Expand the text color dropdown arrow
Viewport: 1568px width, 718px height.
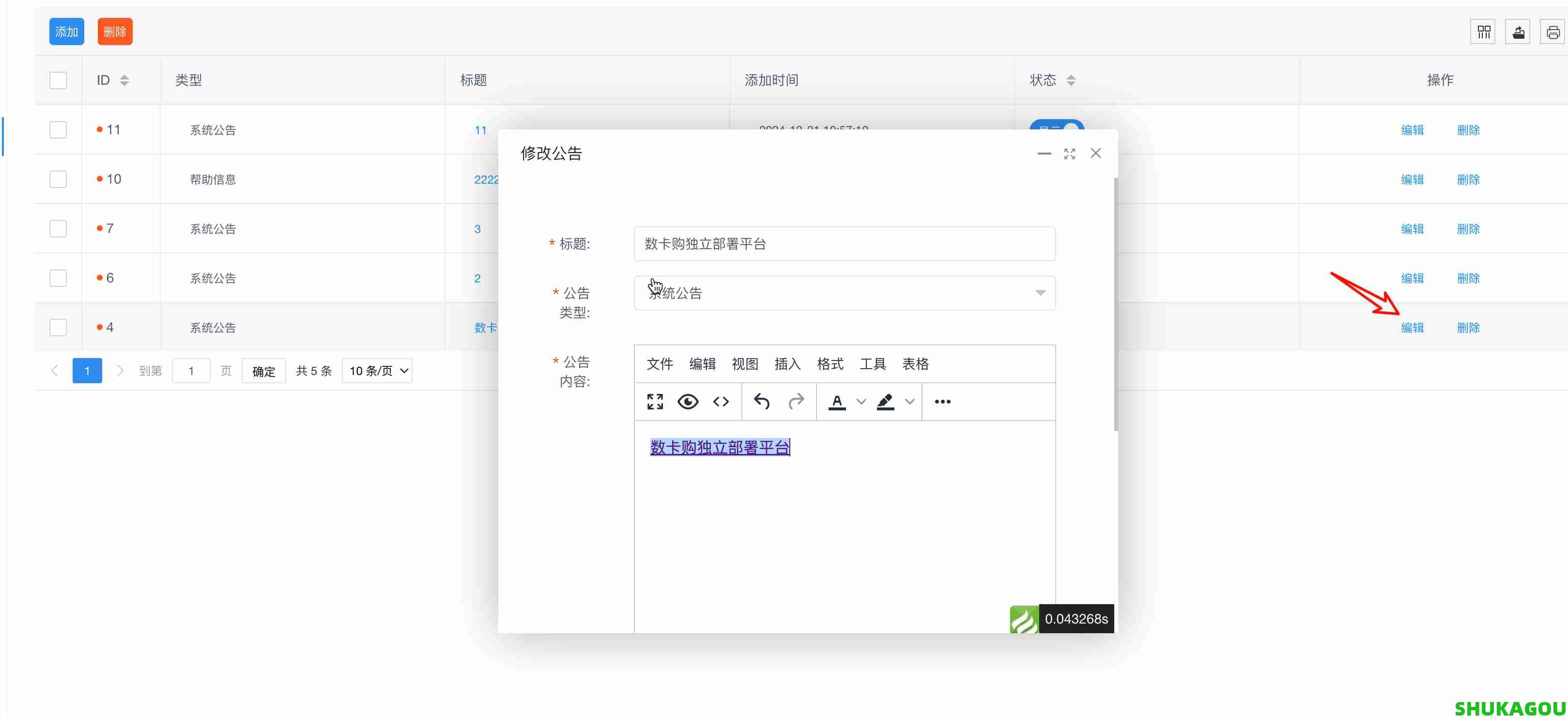click(861, 401)
